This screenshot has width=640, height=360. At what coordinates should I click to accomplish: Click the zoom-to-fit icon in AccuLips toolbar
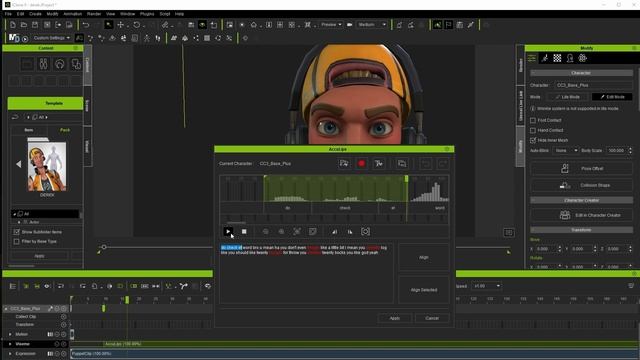pyautogui.click(x=297, y=231)
